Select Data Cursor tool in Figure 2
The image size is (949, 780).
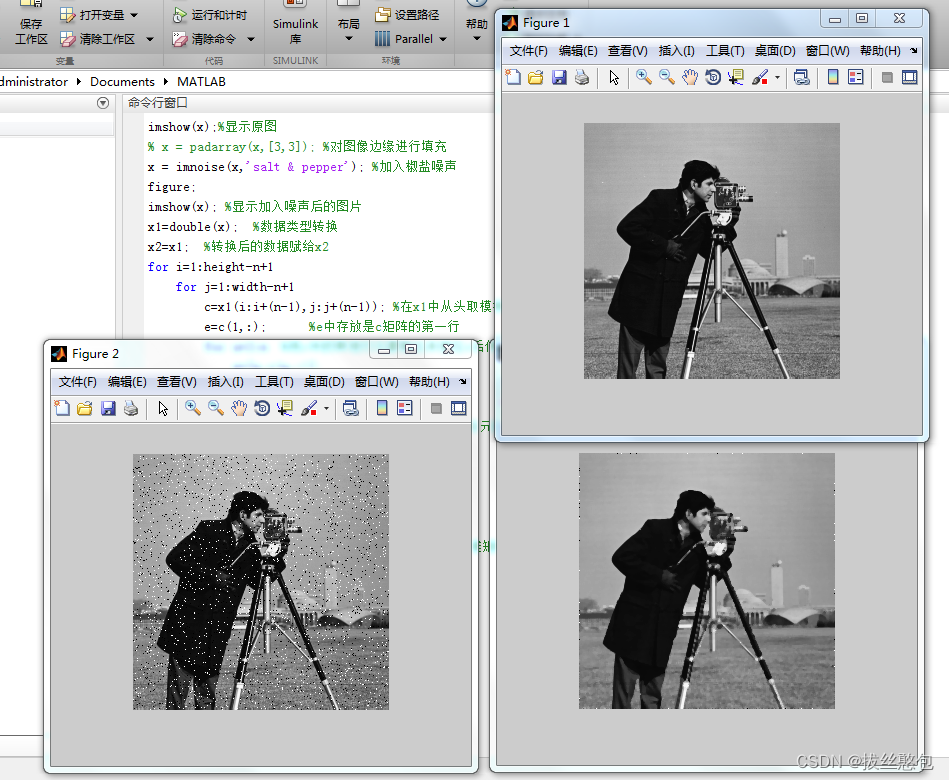tap(285, 408)
